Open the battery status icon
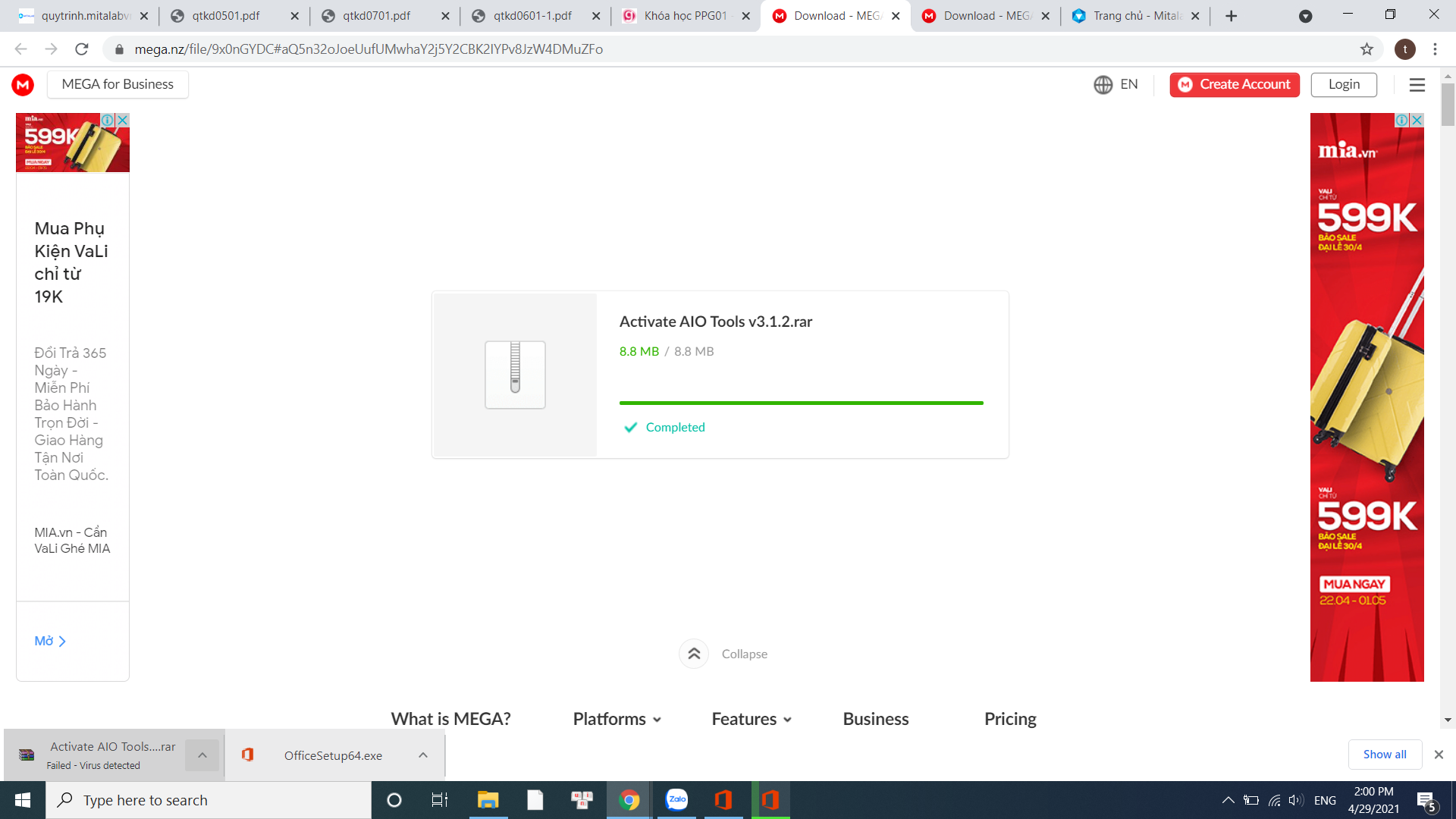 pyautogui.click(x=1251, y=800)
